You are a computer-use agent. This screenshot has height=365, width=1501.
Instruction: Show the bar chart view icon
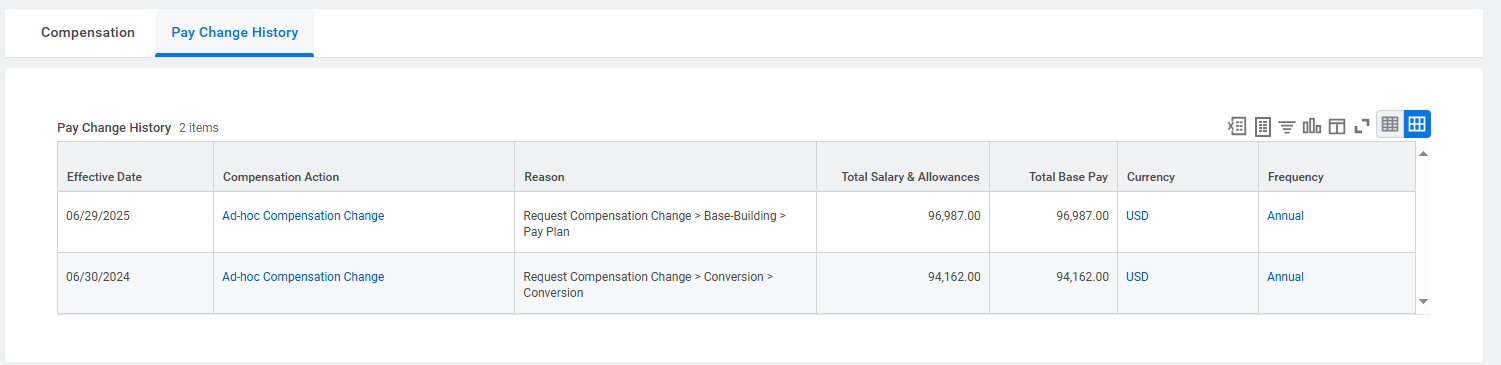point(1312,126)
